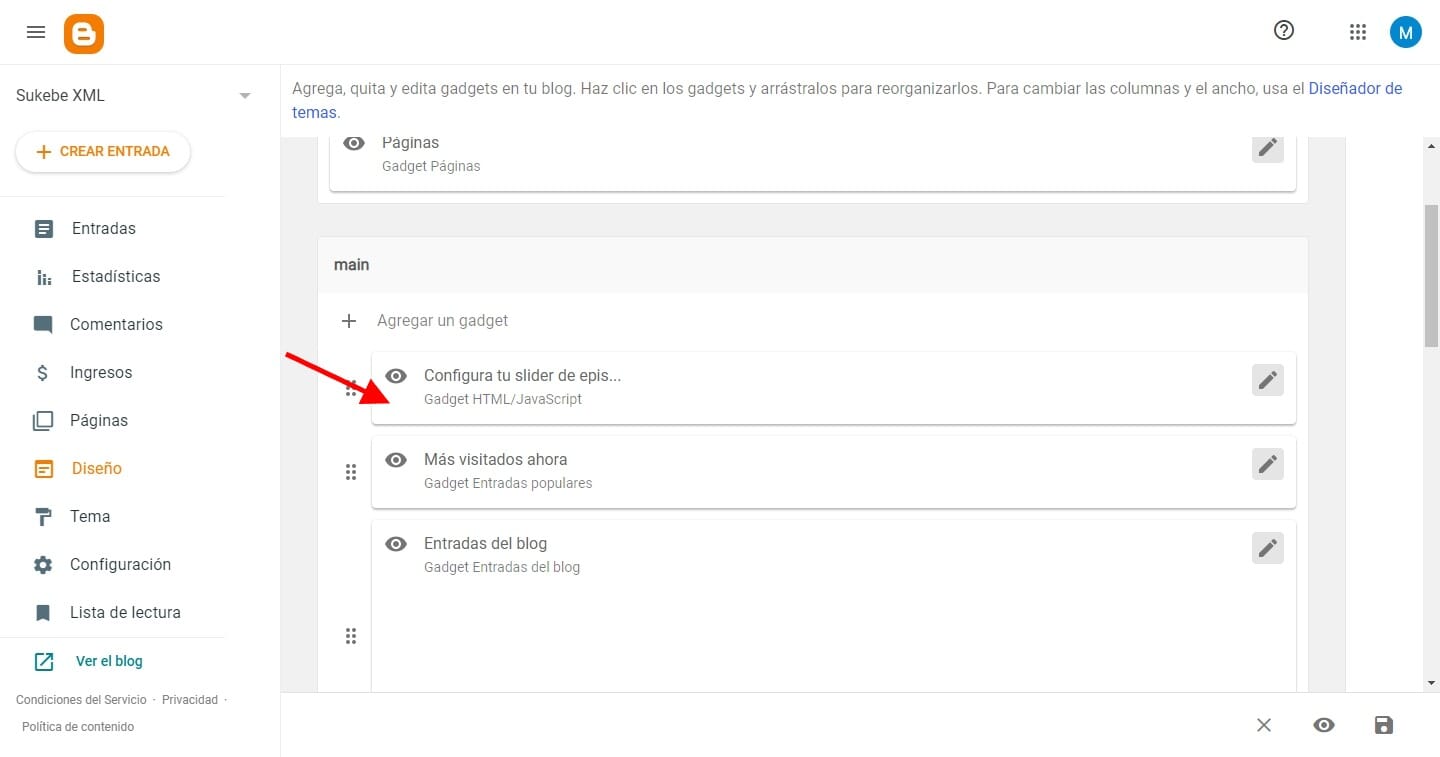This screenshot has width=1440, height=757.
Task: Open the account avatar M
Action: 1405,32
